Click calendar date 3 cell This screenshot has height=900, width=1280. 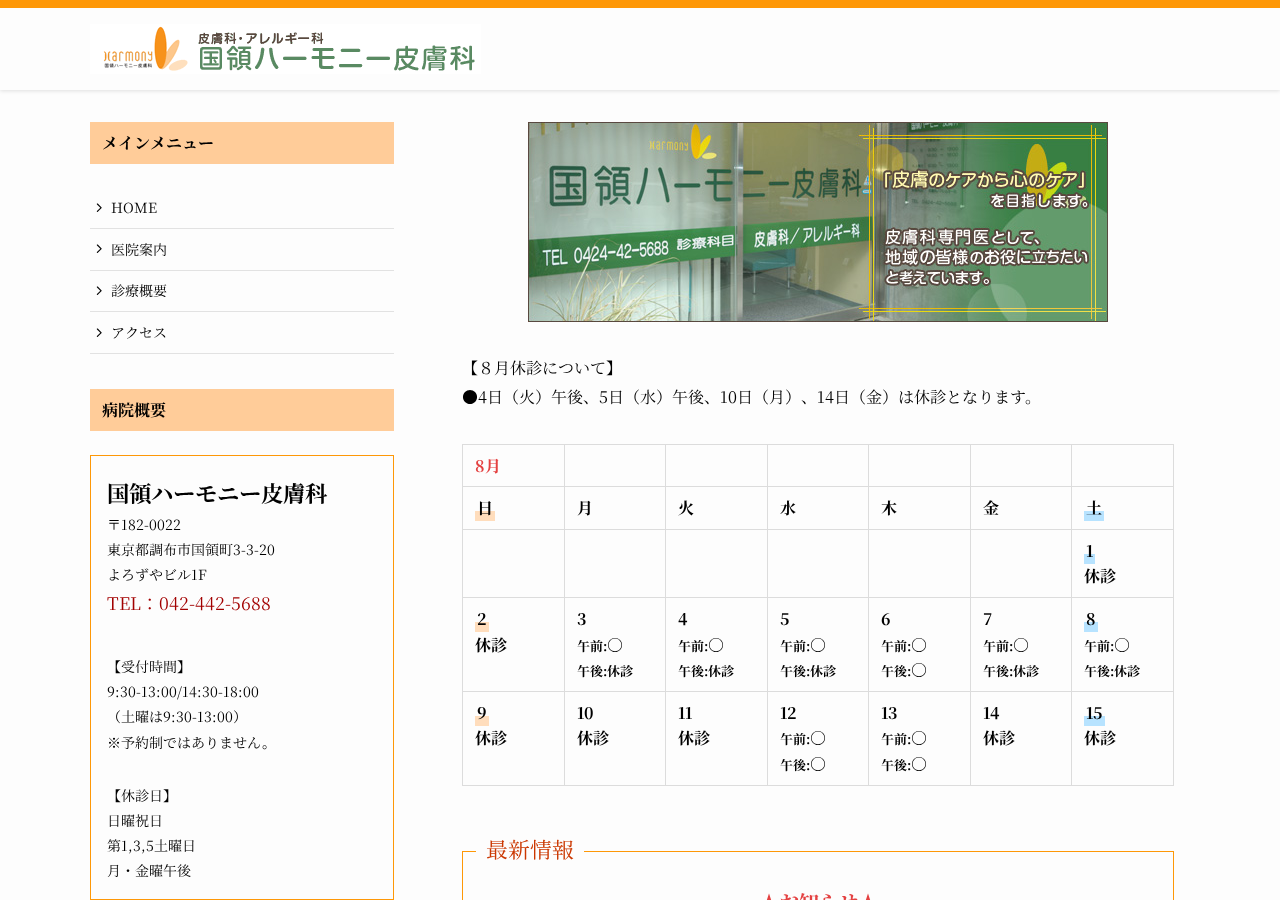(615, 645)
